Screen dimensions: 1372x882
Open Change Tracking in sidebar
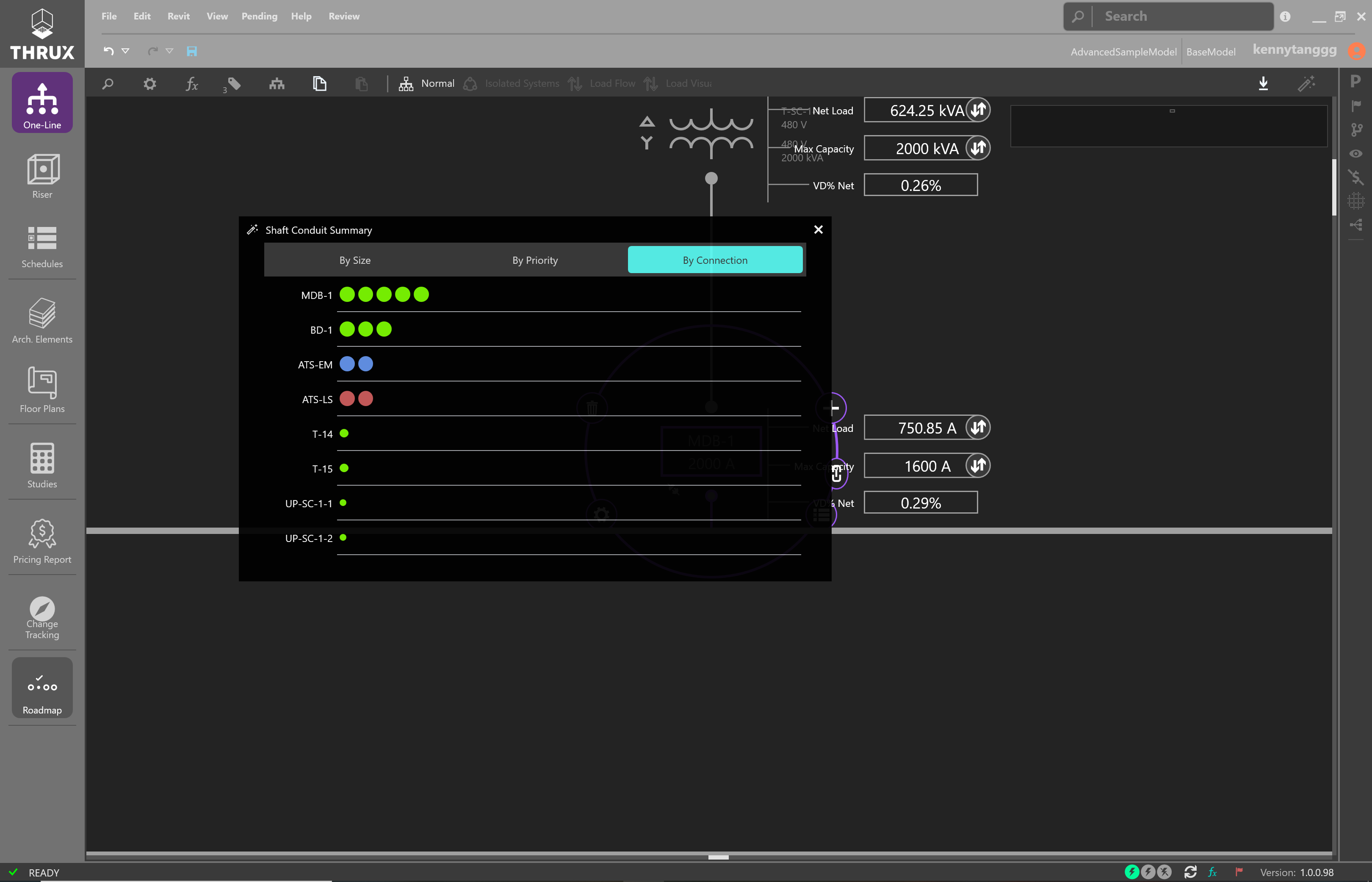click(x=42, y=617)
